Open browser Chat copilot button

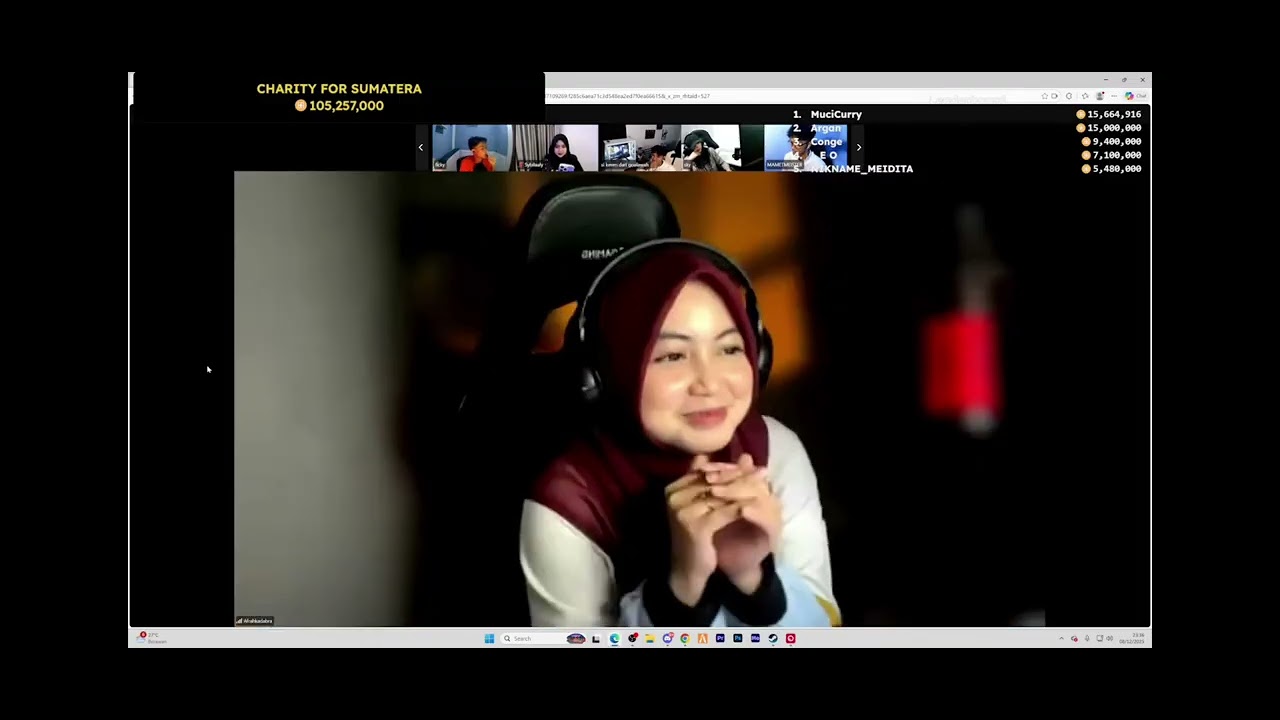(1136, 96)
